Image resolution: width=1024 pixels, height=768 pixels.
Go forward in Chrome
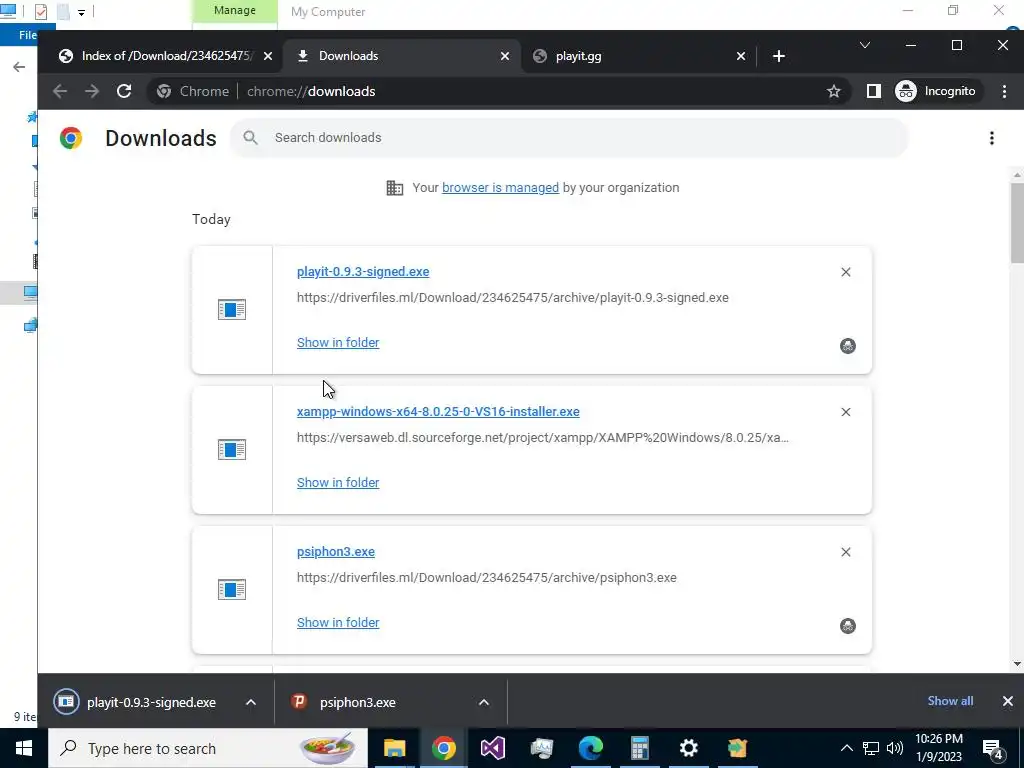coord(92,91)
